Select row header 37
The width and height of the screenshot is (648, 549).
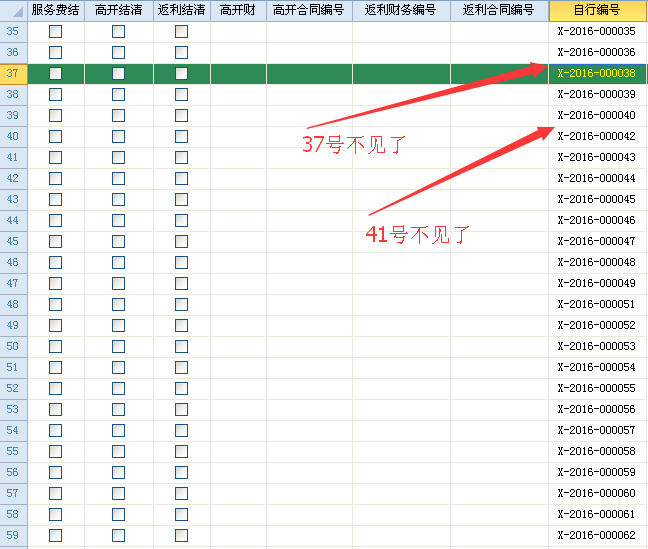pyautogui.click(x=13, y=73)
